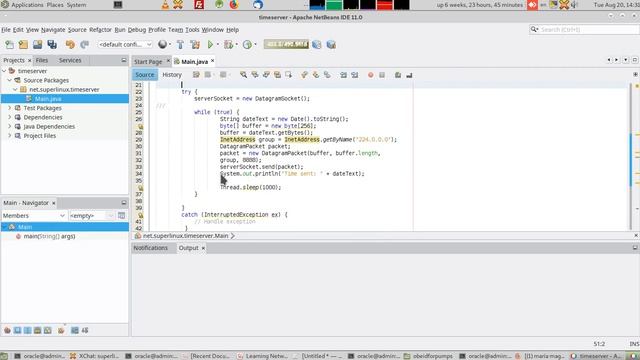Click the Last Edit icon in editor toolbar
The width and height of the screenshot is (640, 360).
pos(196,75)
